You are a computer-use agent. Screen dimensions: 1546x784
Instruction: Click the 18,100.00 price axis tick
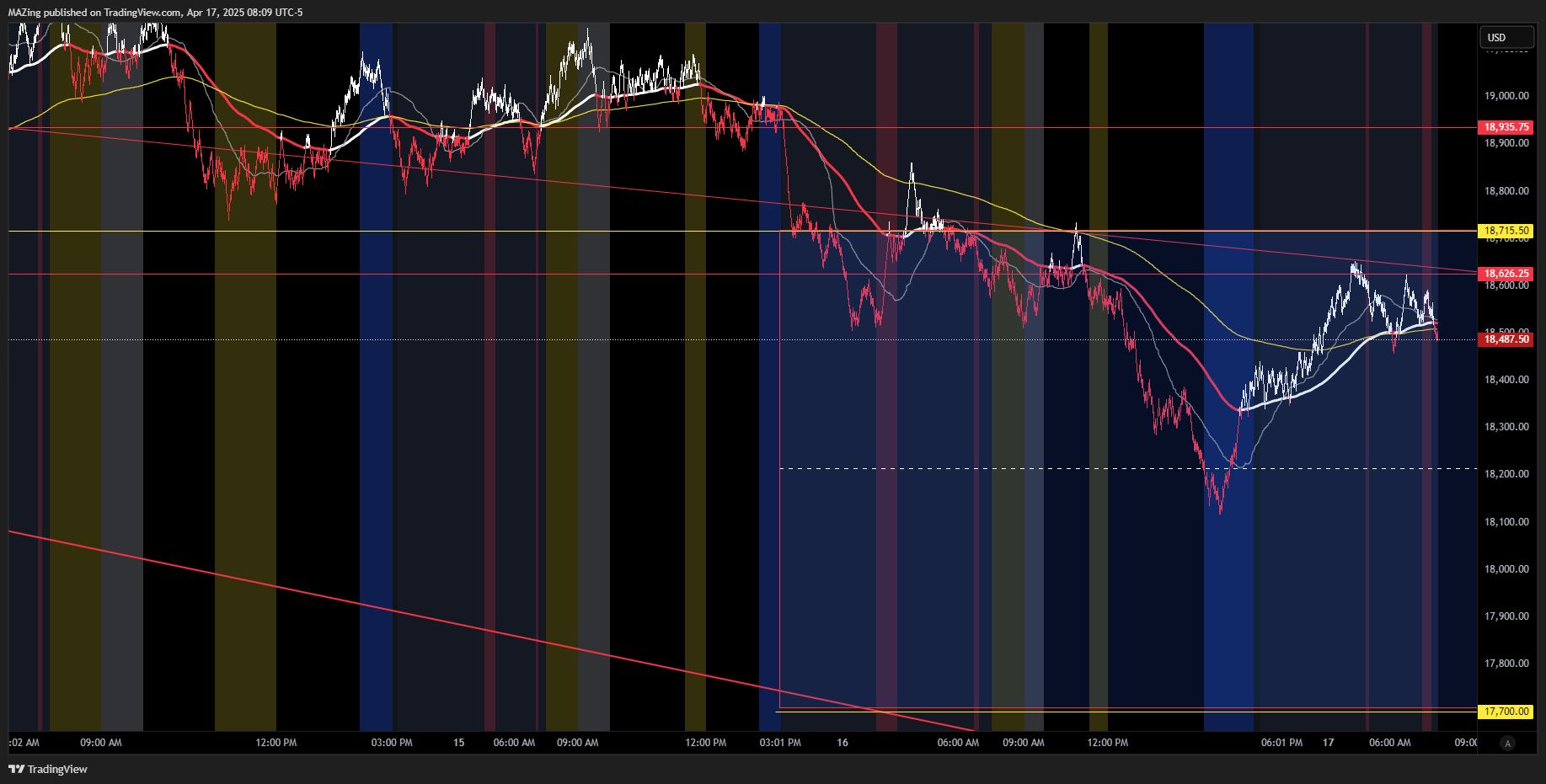(x=1506, y=522)
